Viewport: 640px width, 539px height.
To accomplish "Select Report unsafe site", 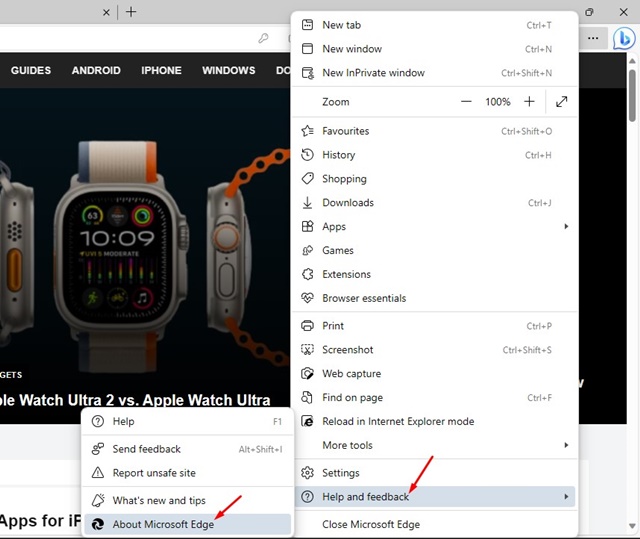I will coord(188,473).
